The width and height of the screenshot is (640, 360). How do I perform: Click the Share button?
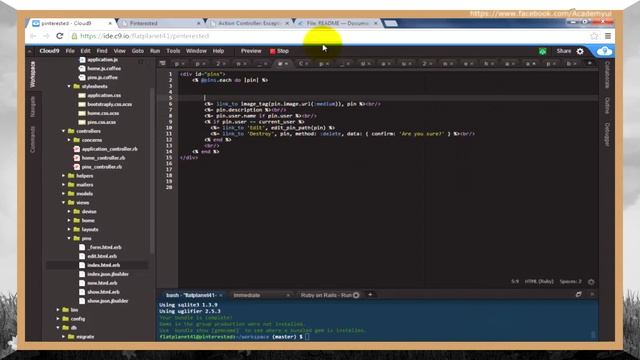click(564, 51)
